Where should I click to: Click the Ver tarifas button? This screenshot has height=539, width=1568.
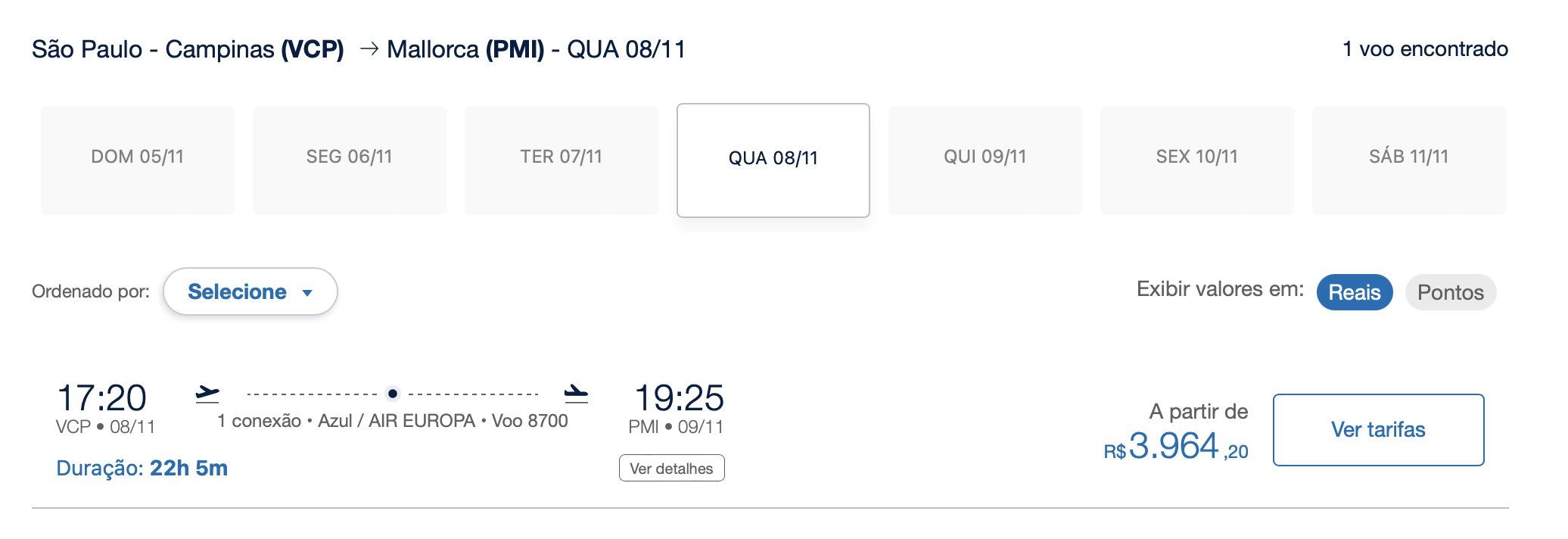point(1378,429)
